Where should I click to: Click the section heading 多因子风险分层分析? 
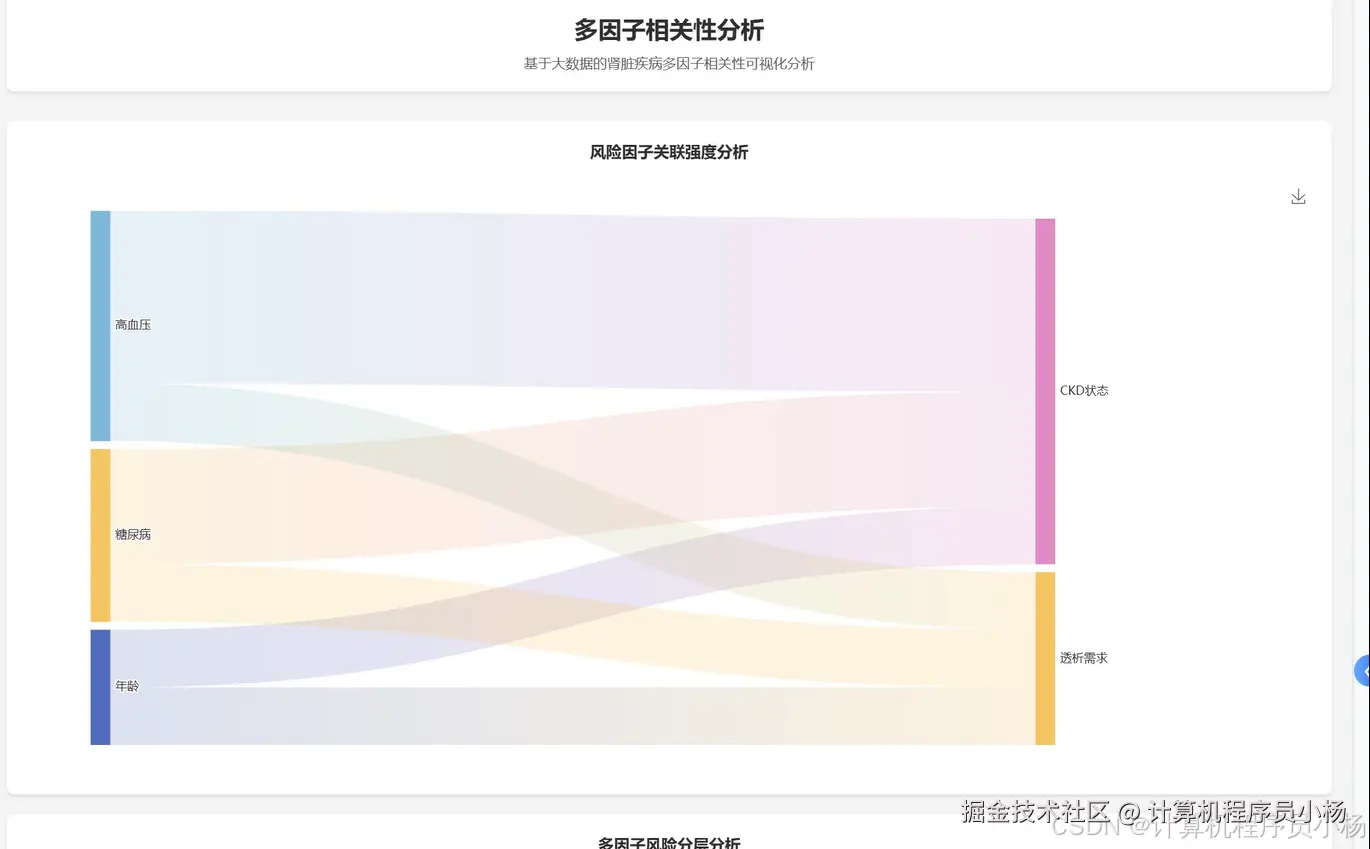[667, 843]
